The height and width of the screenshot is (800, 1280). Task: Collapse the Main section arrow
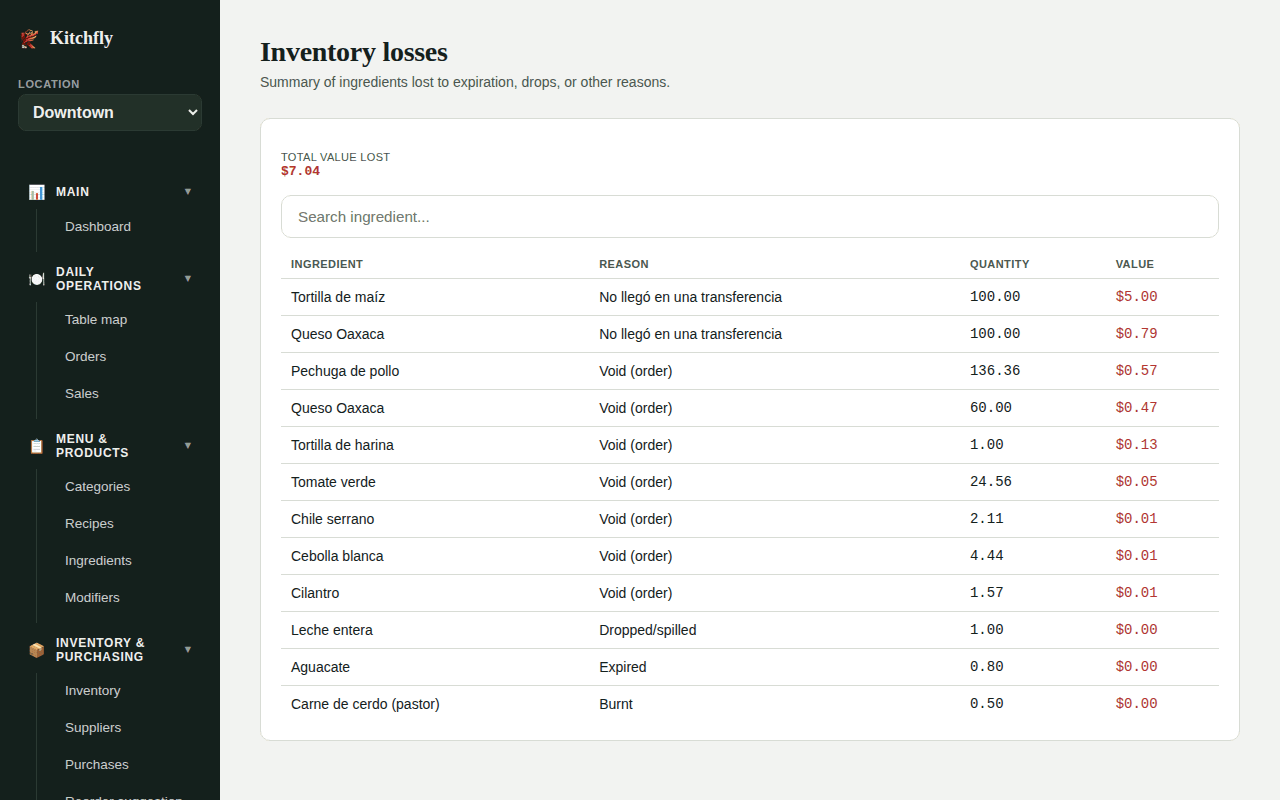[x=188, y=192]
